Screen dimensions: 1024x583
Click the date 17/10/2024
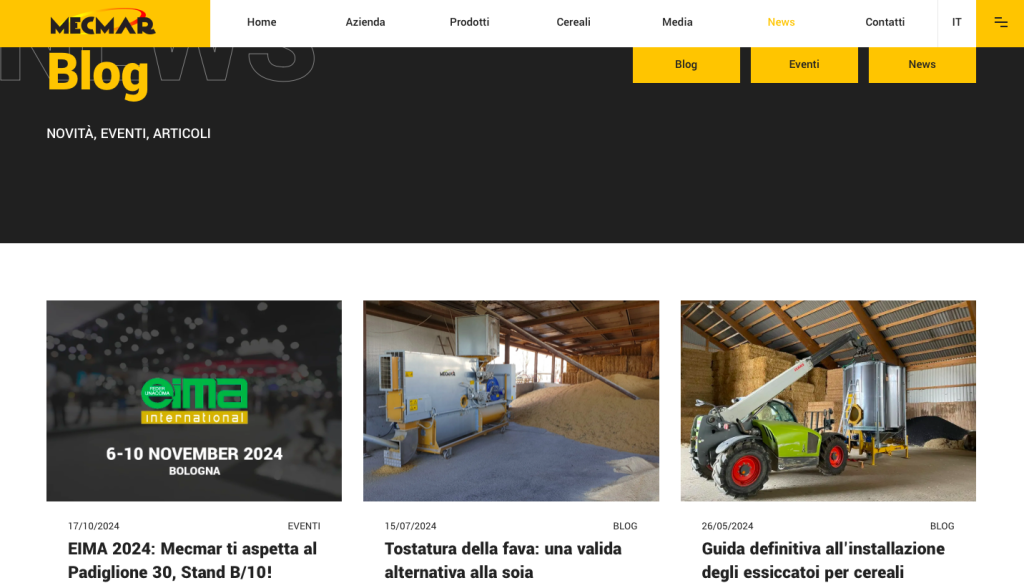(93, 526)
